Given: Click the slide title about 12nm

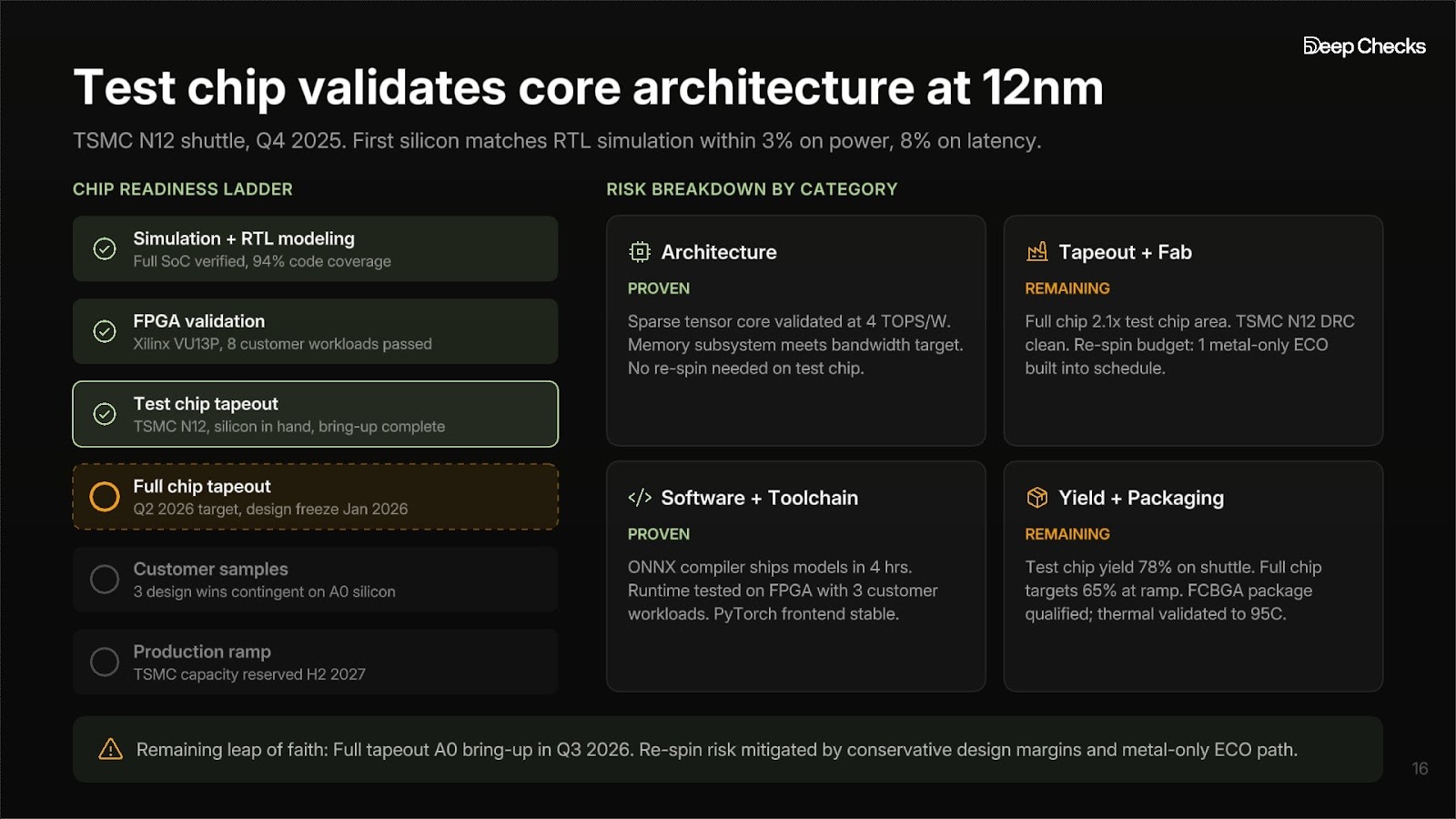Looking at the screenshot, I should 588,87.
